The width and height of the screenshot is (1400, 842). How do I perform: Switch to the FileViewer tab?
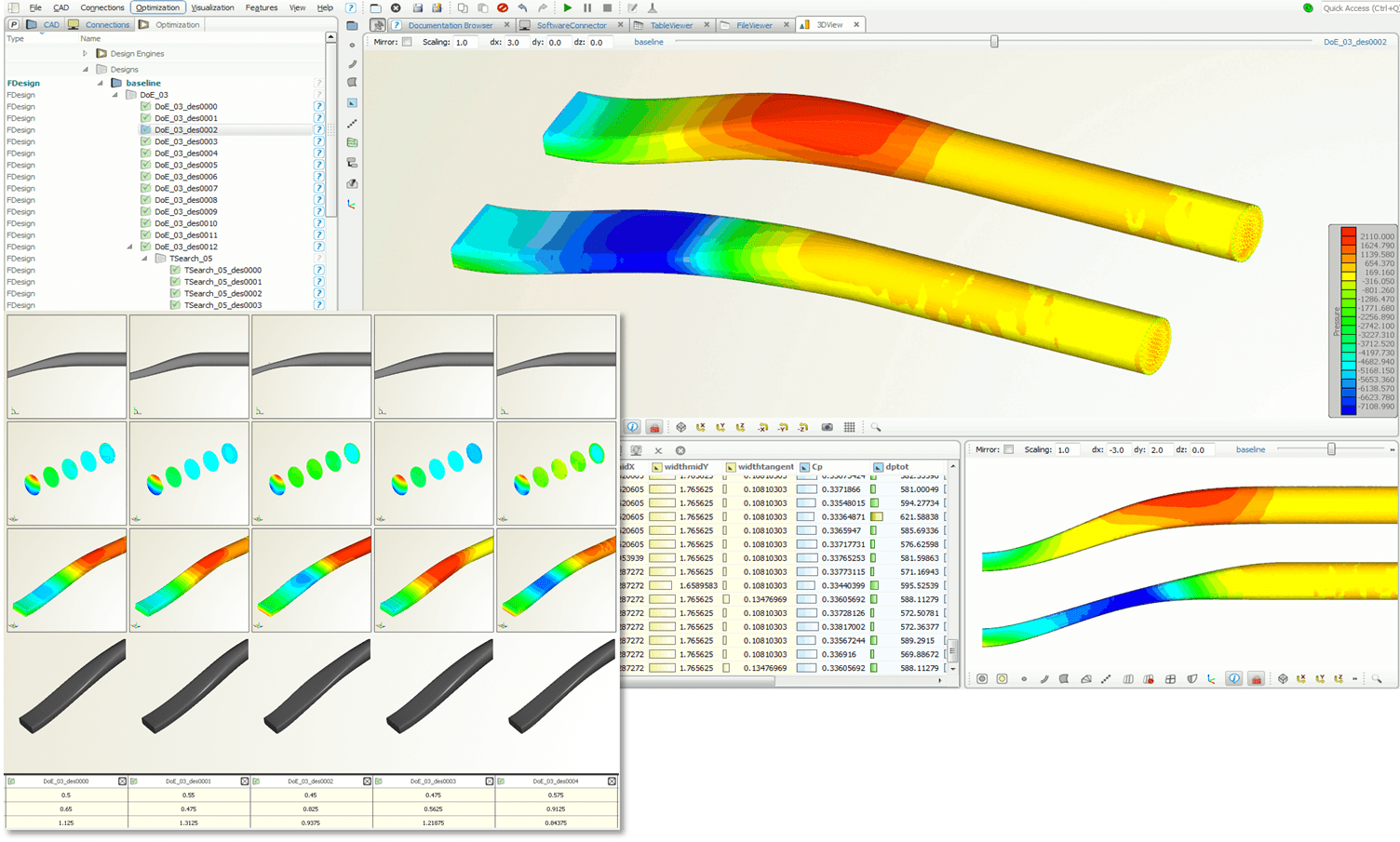(x=754, y=25)
